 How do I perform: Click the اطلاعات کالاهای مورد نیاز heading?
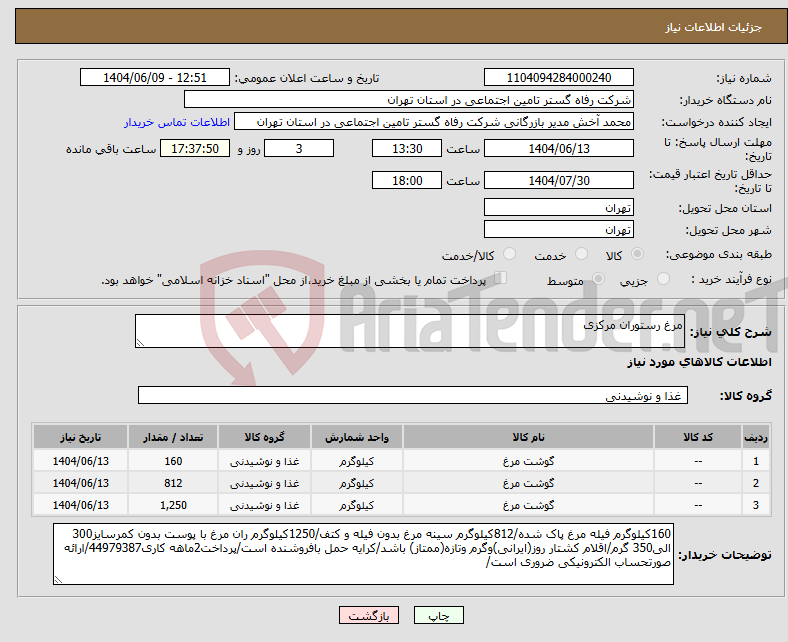click(x=699, y=362)
